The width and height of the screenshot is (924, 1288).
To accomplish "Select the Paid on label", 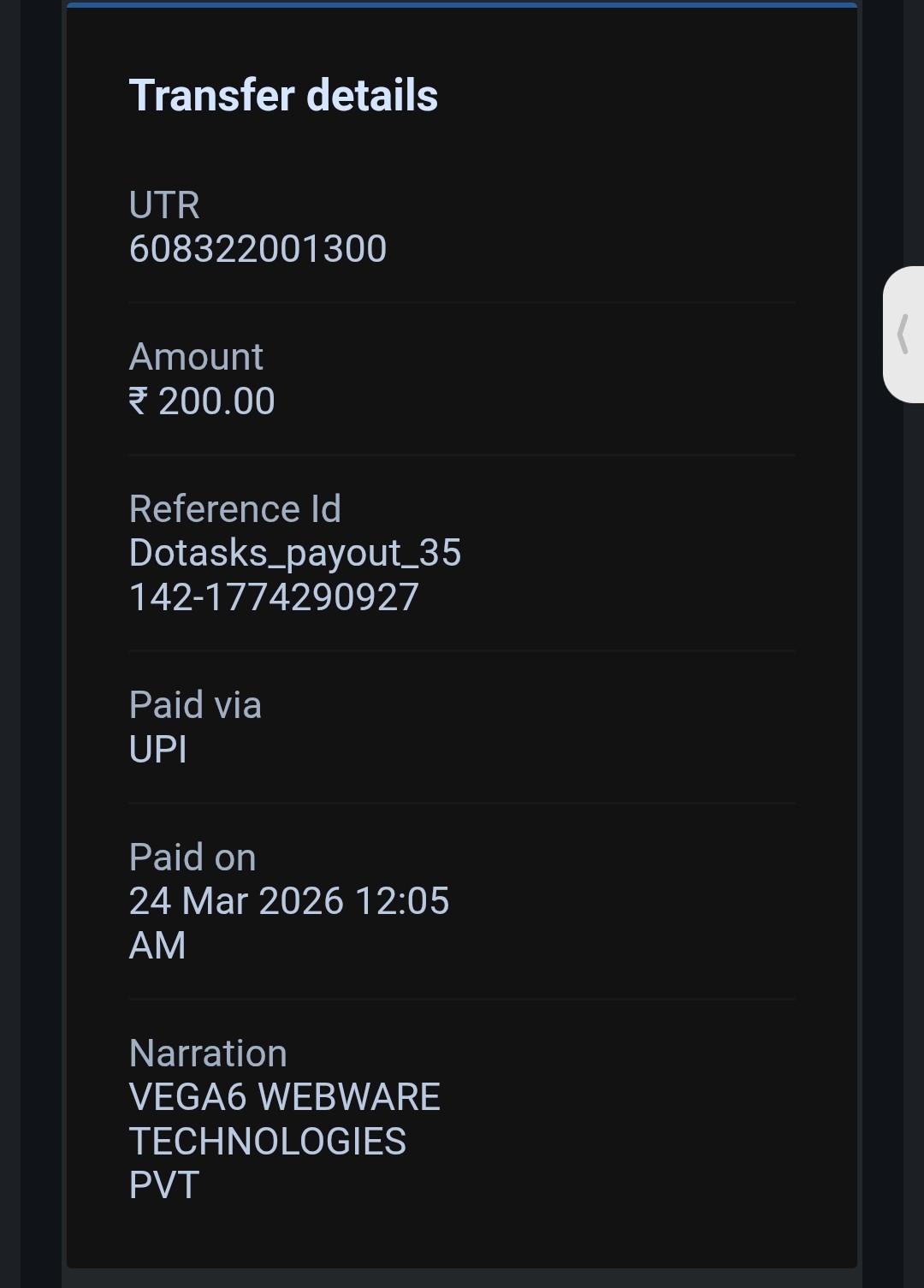I will (x=192, y=858).
